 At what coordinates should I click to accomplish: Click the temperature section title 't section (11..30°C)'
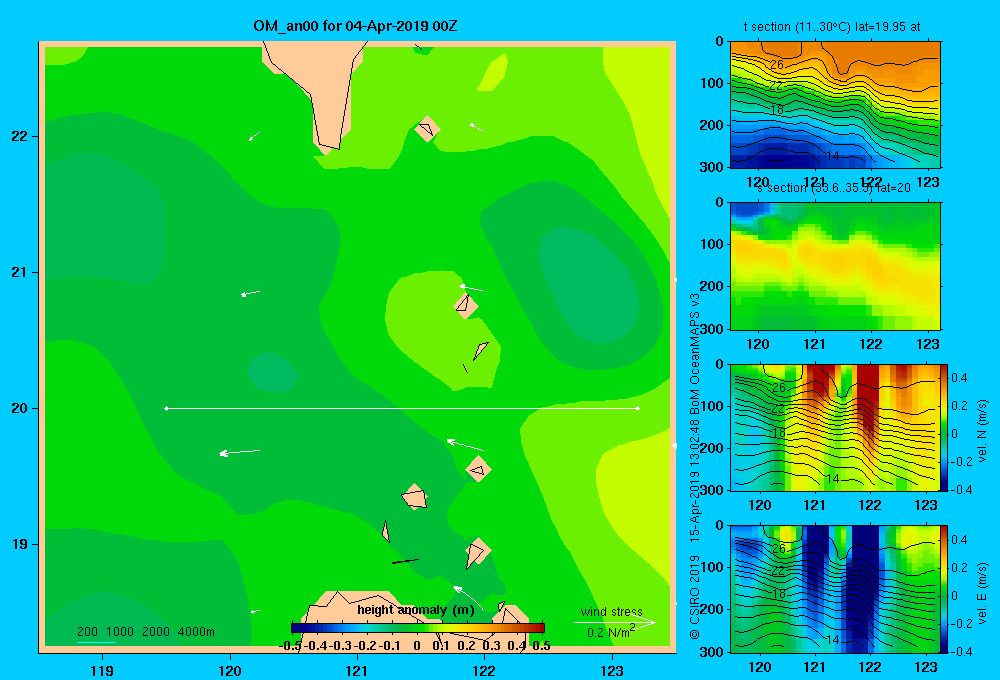tap(797, 27)
